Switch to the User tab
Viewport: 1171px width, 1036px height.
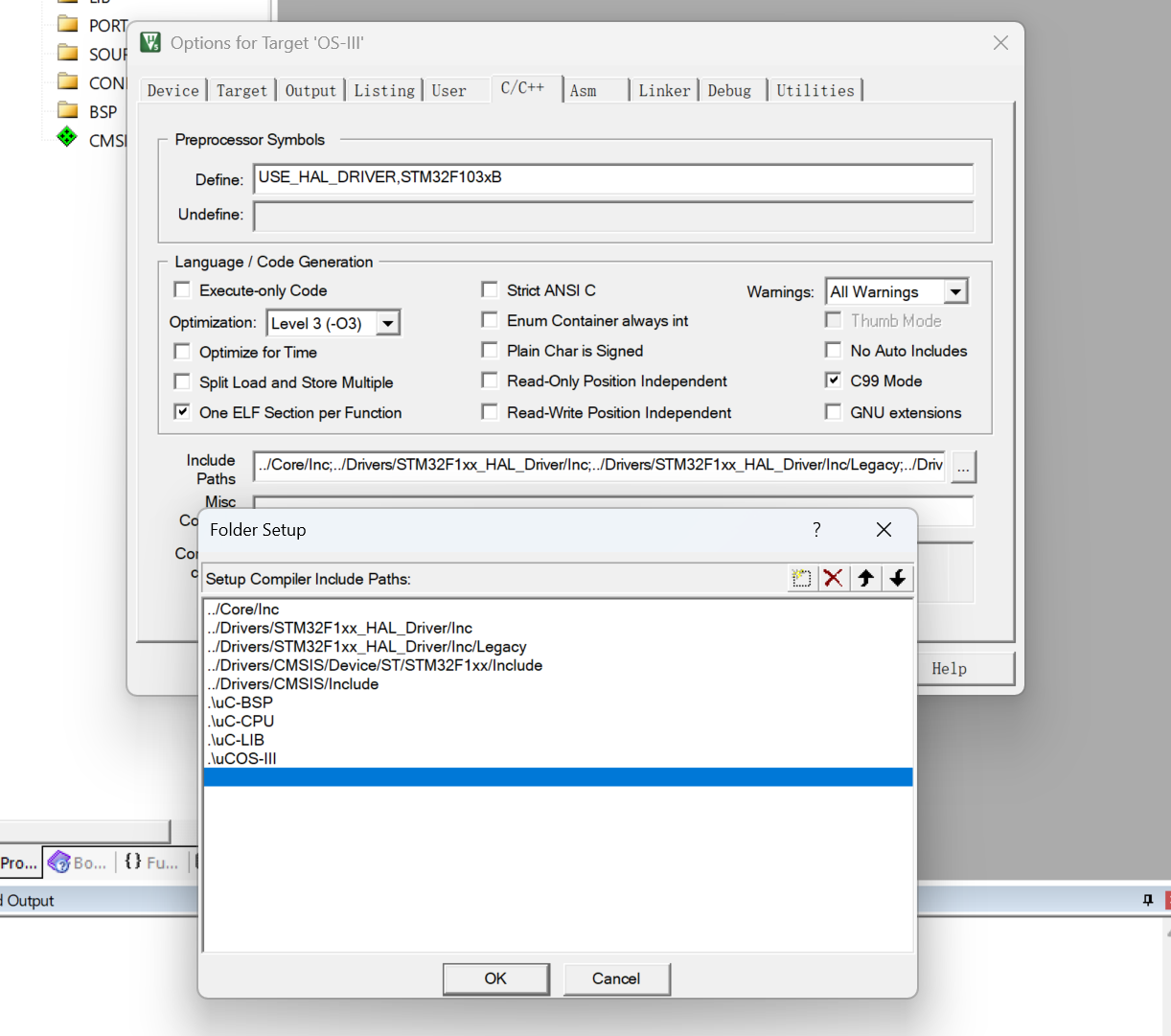448,90
